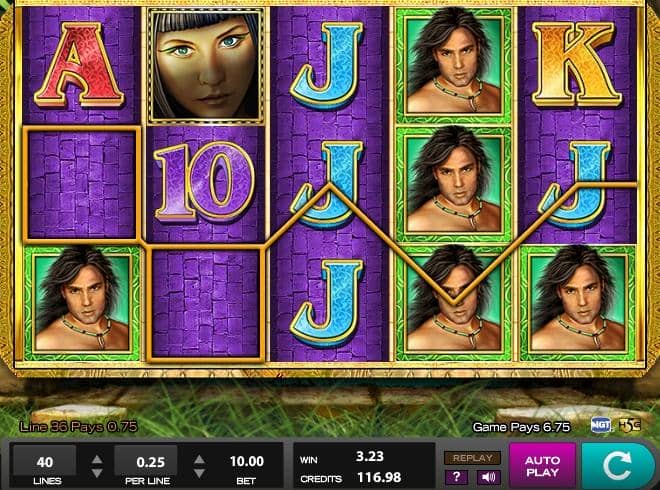Click the H5G logo icon
This screenshot has width=660, height=490.
coord(629,425)
